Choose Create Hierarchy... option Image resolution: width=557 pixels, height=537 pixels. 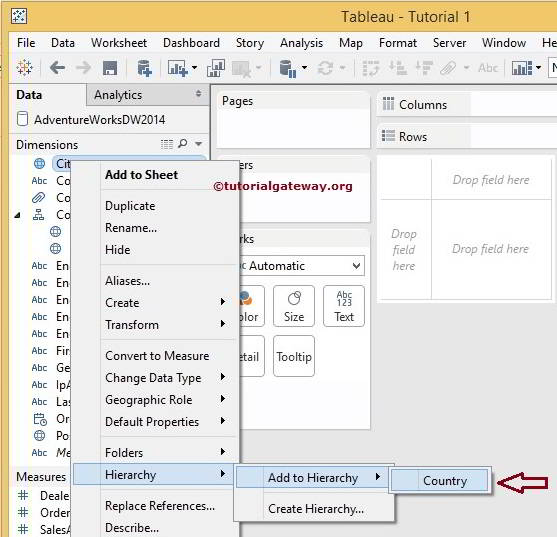click(315, 509)
